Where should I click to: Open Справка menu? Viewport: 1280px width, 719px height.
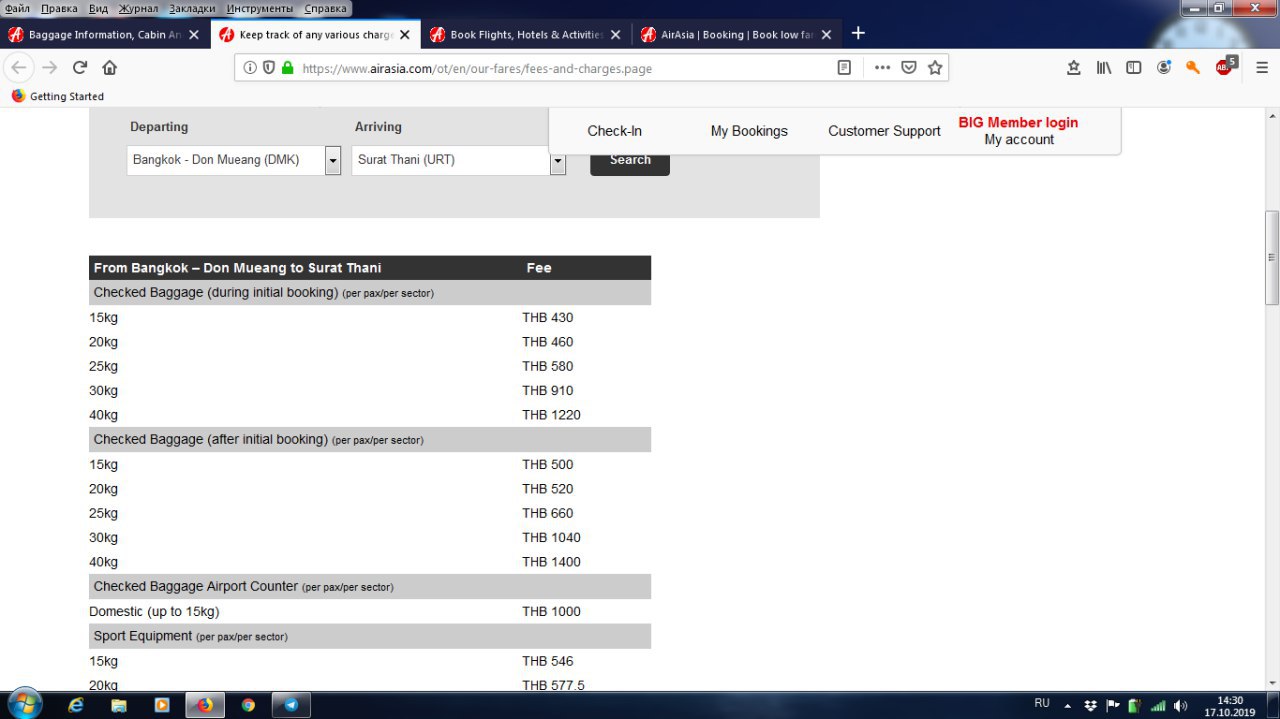pyautogui.click(x=325, y=8)
